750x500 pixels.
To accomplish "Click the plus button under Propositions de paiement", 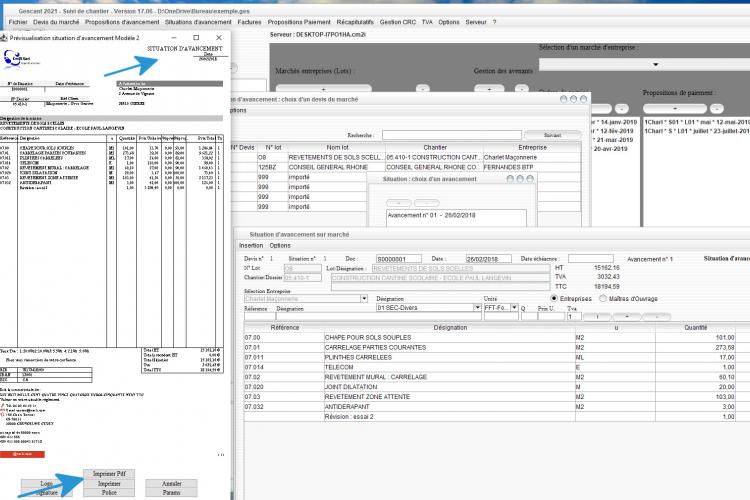I will tap(674, 109).
